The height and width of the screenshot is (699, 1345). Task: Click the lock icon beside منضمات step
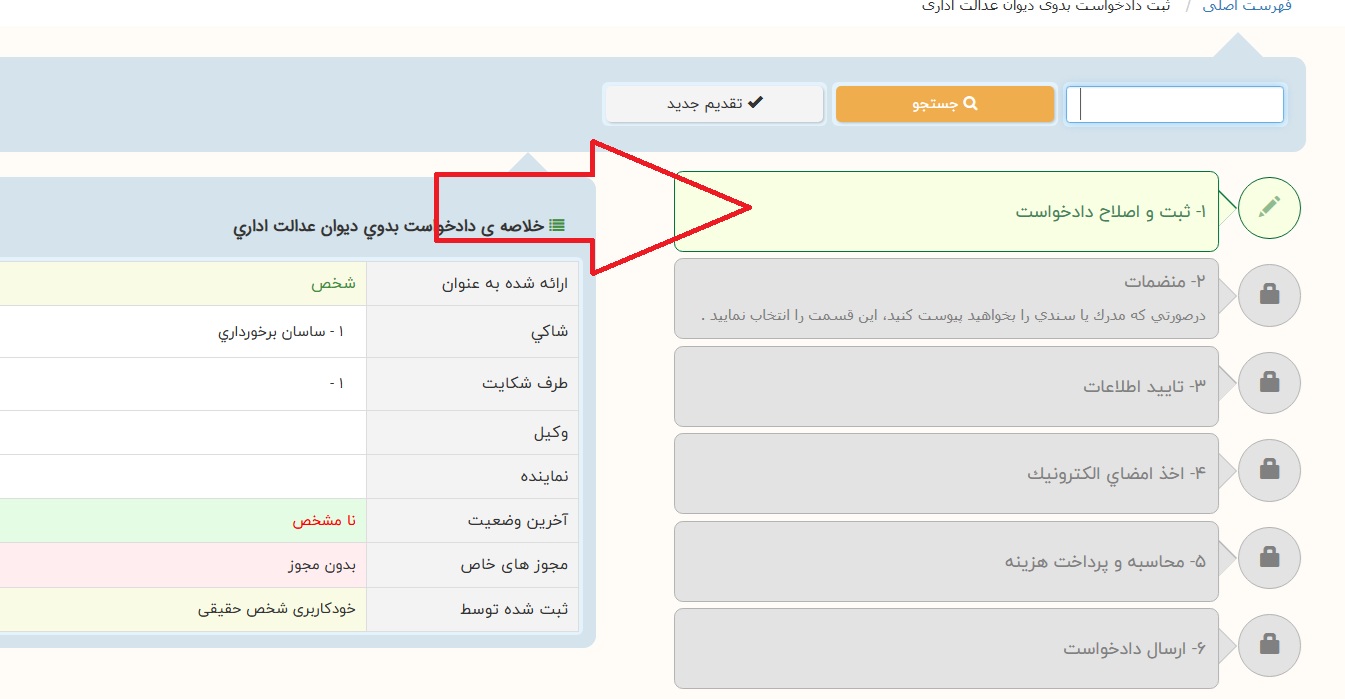pos(1269,295)
